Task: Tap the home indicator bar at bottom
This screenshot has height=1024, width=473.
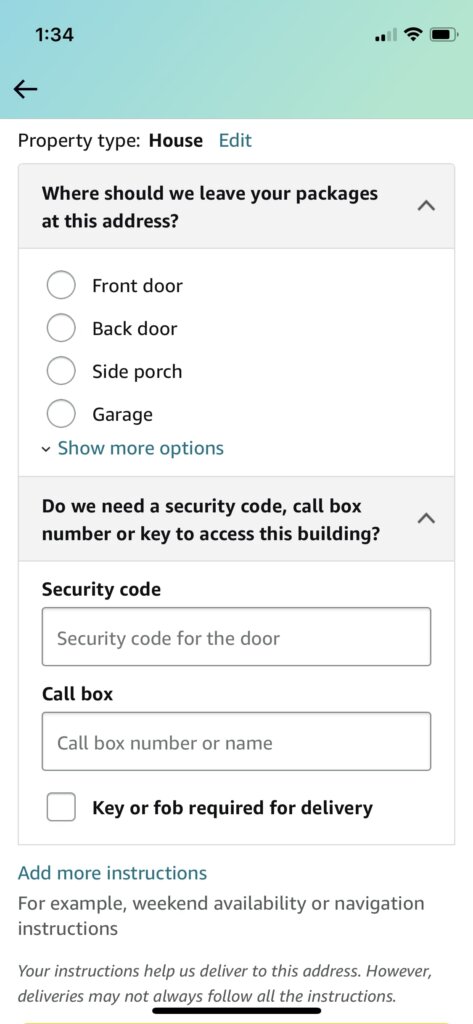Action: coord(236,1011)
